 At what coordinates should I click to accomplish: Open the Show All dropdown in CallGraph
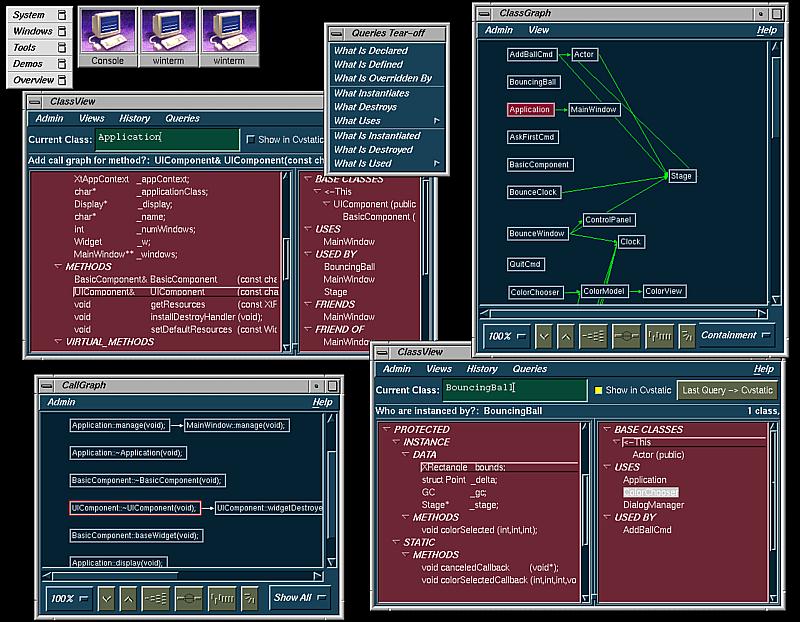click(x=299, y=598)
